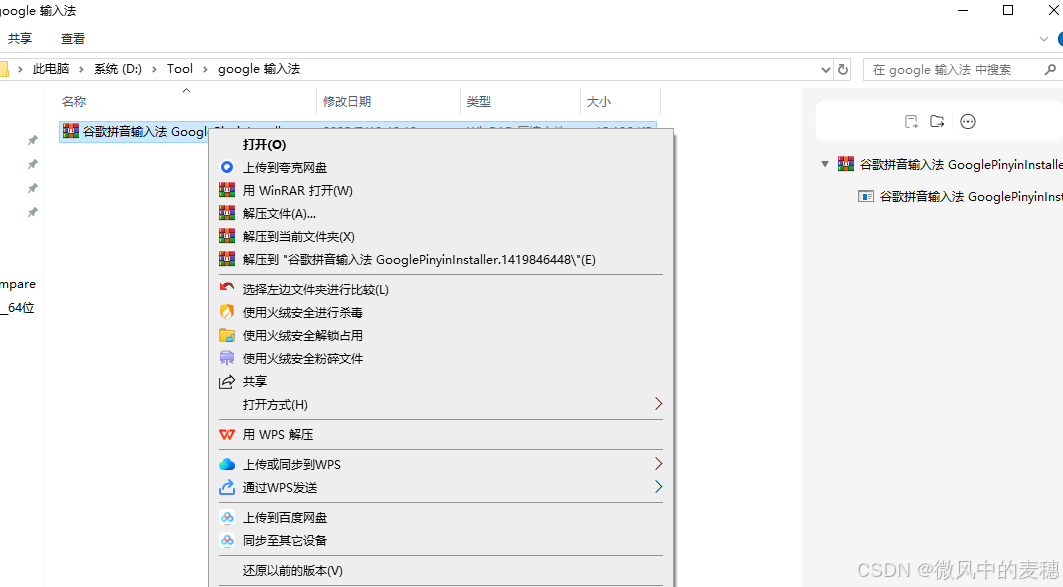Screen dimensions: 1063x587
Task: Select 解压到当前文件夹(X)
Action: coord(298,237)
